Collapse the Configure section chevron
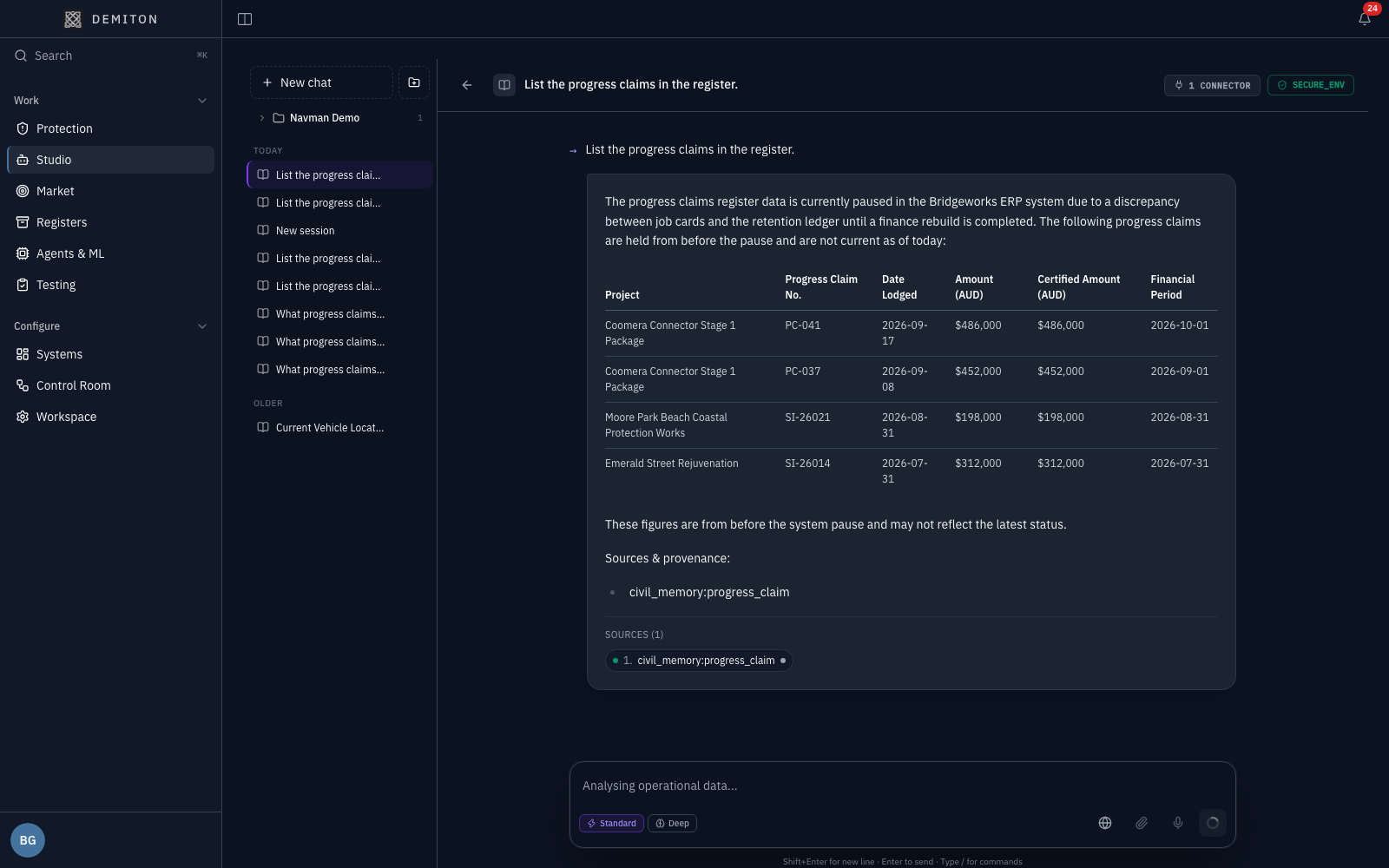This screenshot has height=868, width=1389. [x=202, y=326]
